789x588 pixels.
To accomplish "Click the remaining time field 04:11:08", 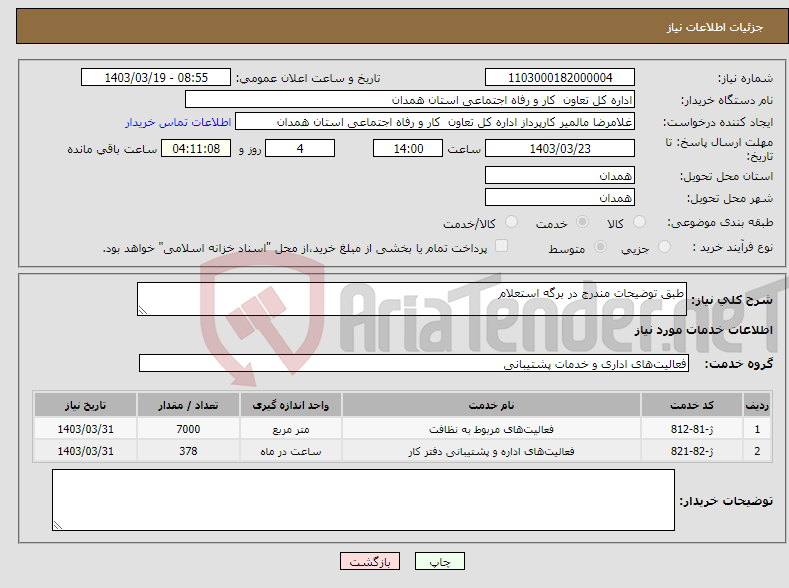I will click(x=196, y=148).
